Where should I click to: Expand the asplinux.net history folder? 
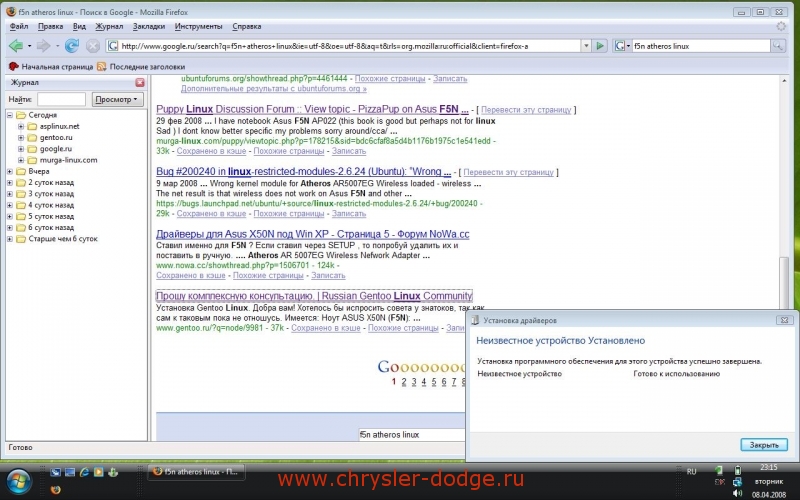21,127
